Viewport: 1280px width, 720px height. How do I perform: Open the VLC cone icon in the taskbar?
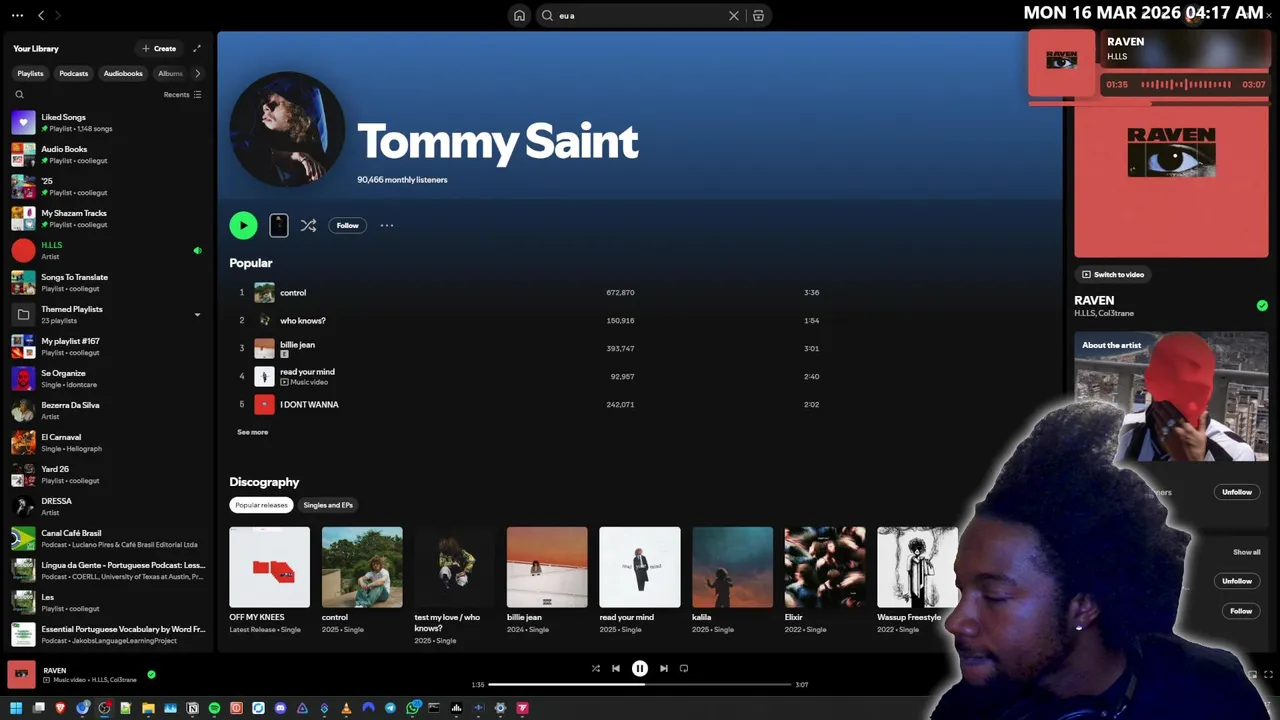(x=346, y=708)
